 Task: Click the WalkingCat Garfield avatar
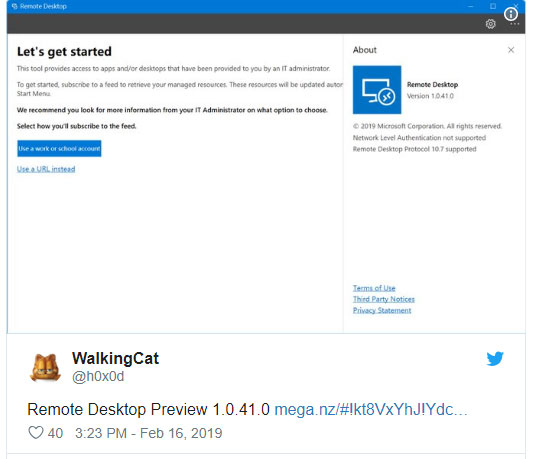pyautogui.click(x=45, y=367)
